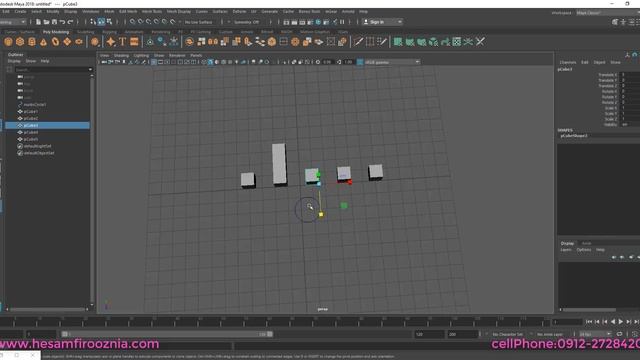Screen dimensions: 640x360
Task: Open the viewport Shading menu
Action: pos(121,55)
